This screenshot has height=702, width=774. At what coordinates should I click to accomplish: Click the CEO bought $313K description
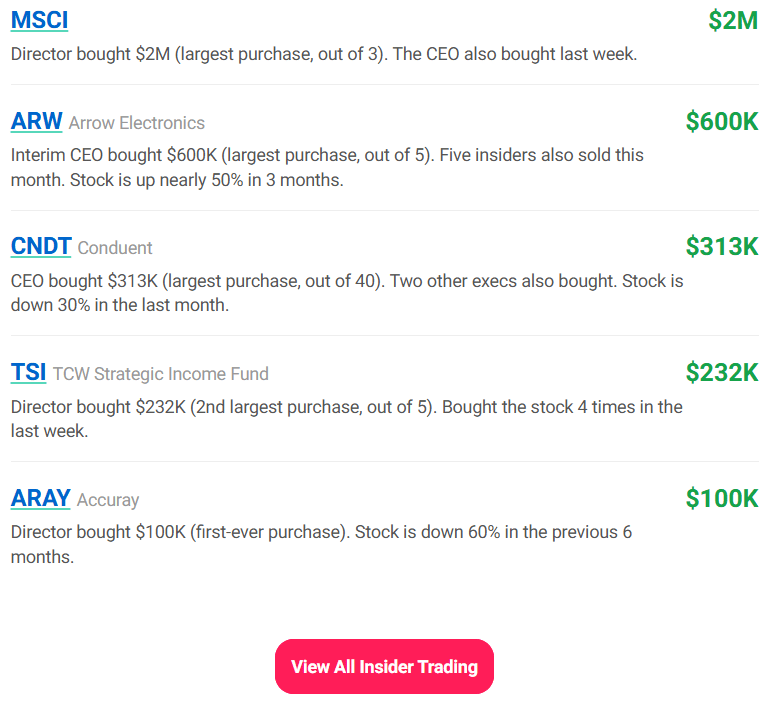click(x=347, y=293)
